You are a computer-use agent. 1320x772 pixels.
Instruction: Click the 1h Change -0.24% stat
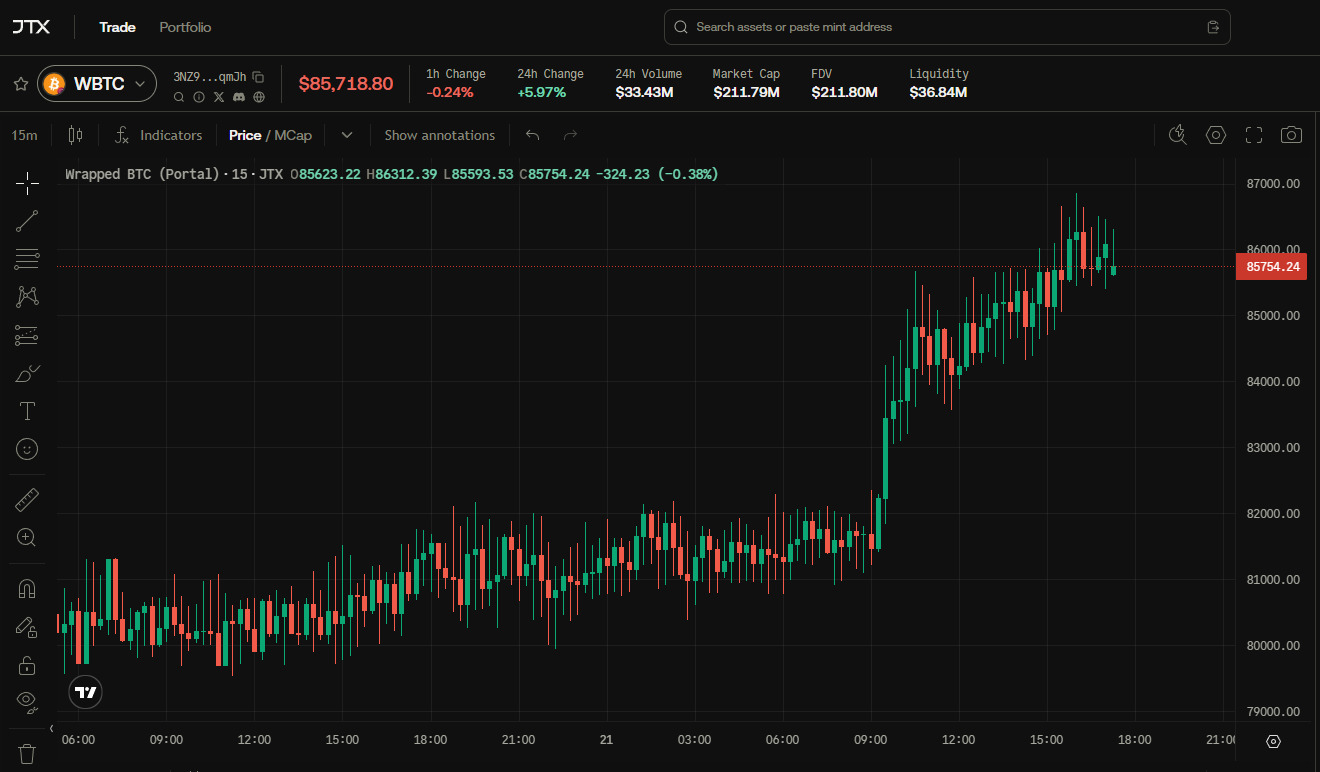456,84
